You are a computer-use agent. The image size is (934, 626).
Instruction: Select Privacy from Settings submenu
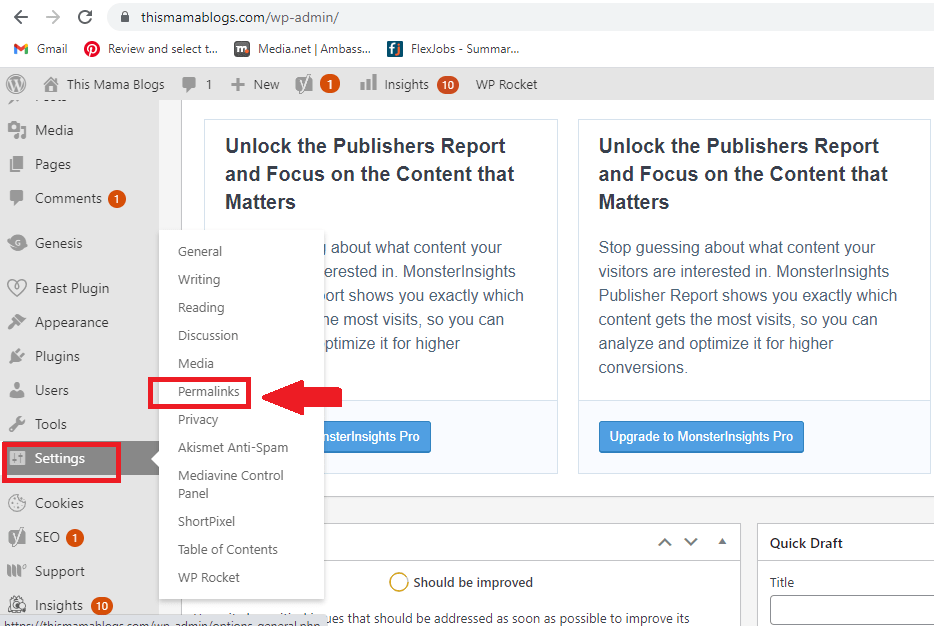click(x=198, y=419)
